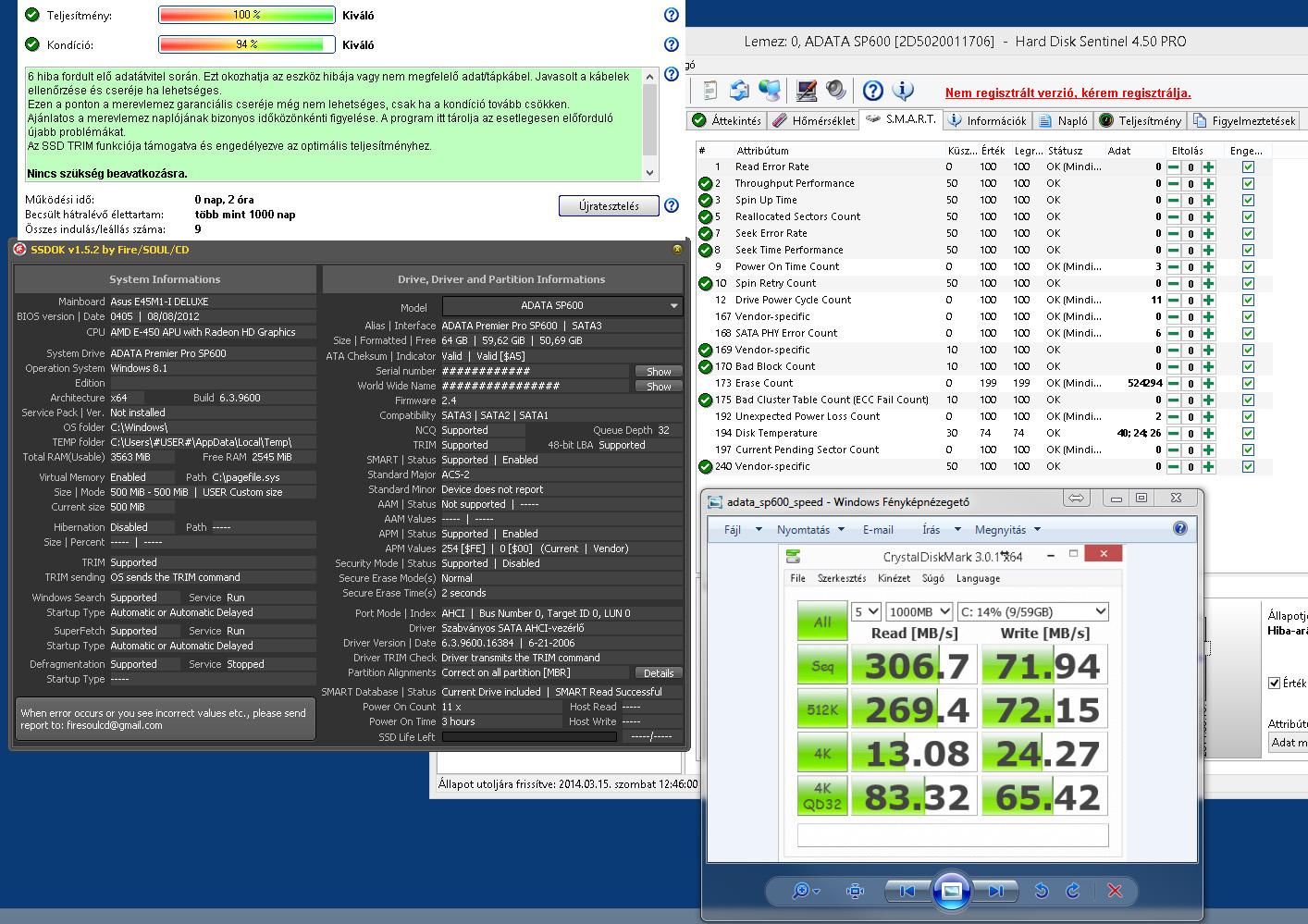
Task: Click Show button next to Serial number
Action: (x=659, y=371)
